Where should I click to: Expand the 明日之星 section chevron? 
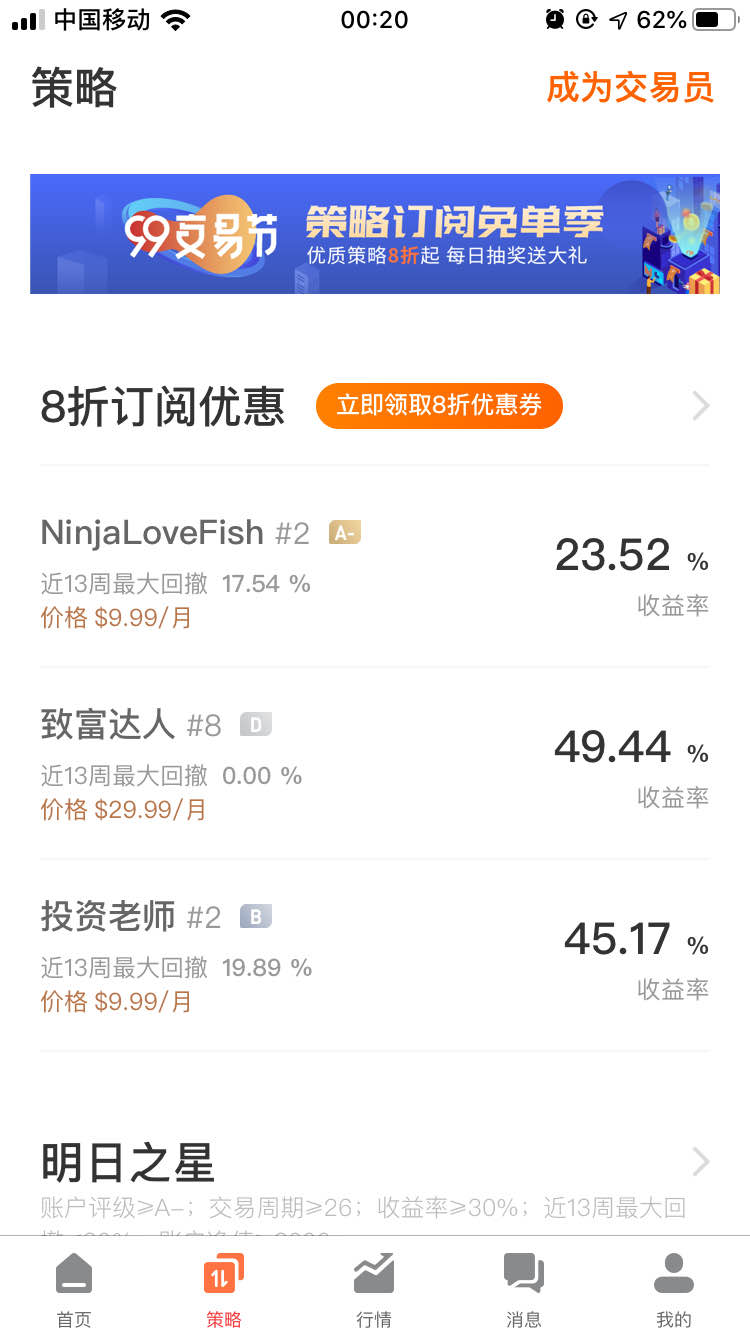tap(701, 1162)
